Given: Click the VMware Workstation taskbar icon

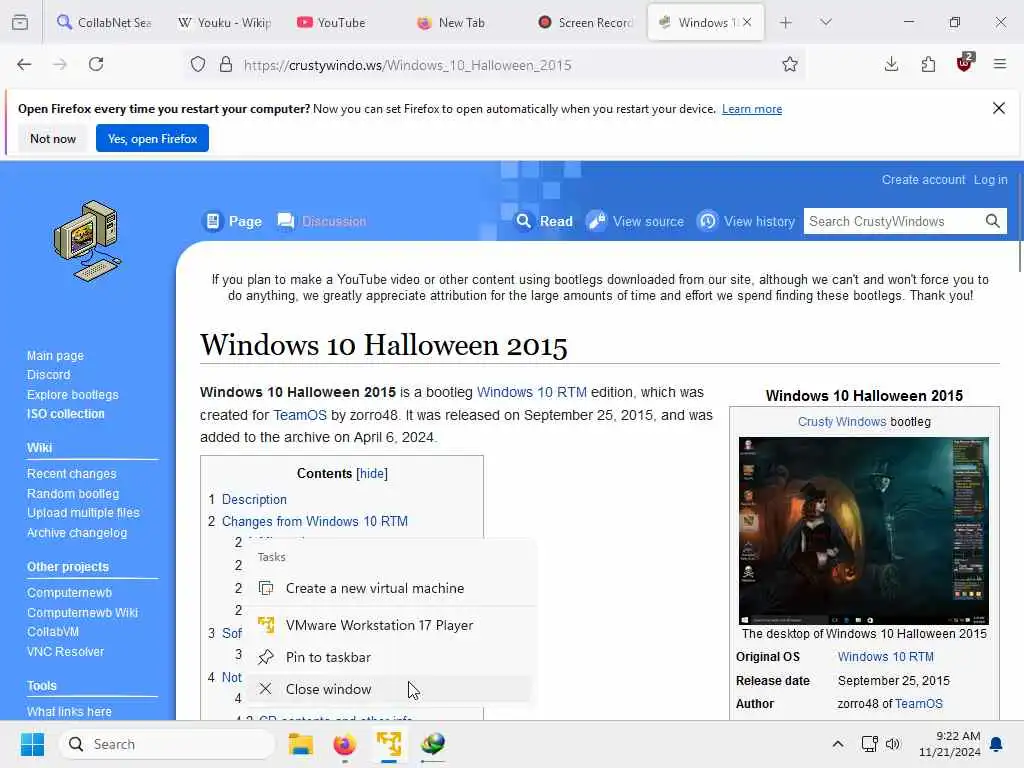Looking at the screenshot, I should [x=389, y=744].
